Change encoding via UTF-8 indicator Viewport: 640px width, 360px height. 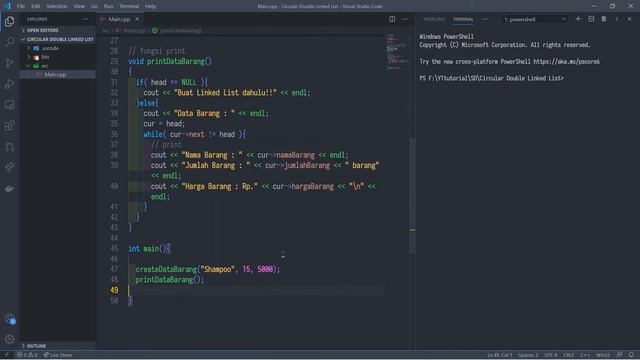coord(551,355)
